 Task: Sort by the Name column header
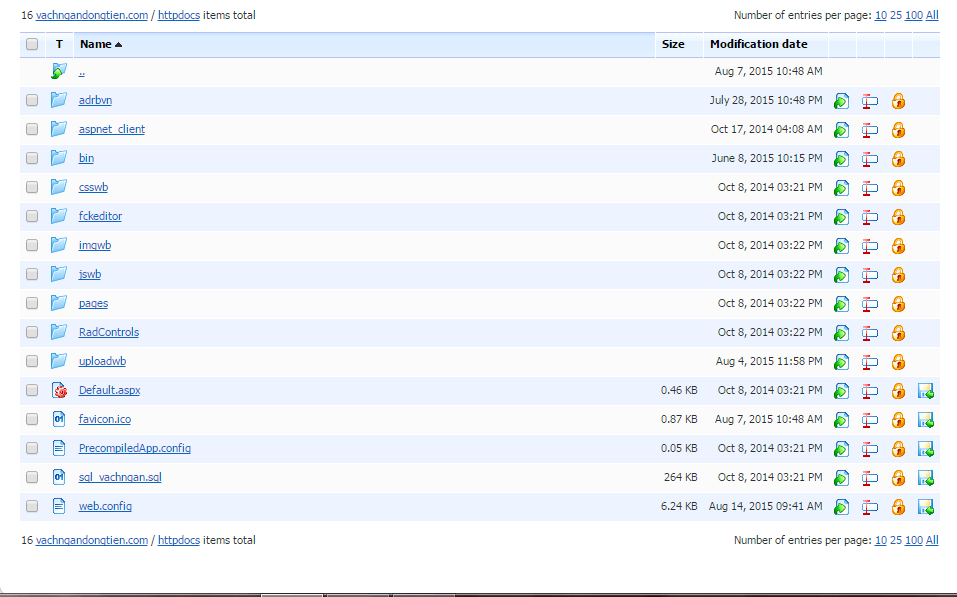pos(96,44)
